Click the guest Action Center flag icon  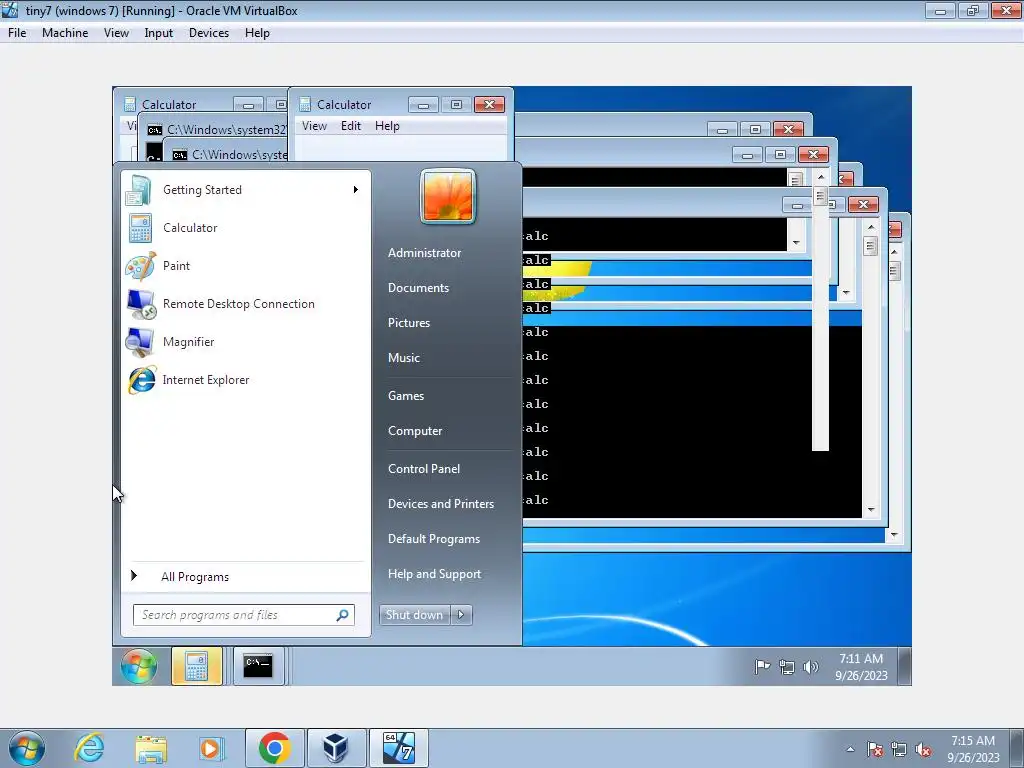pos(761,667)
